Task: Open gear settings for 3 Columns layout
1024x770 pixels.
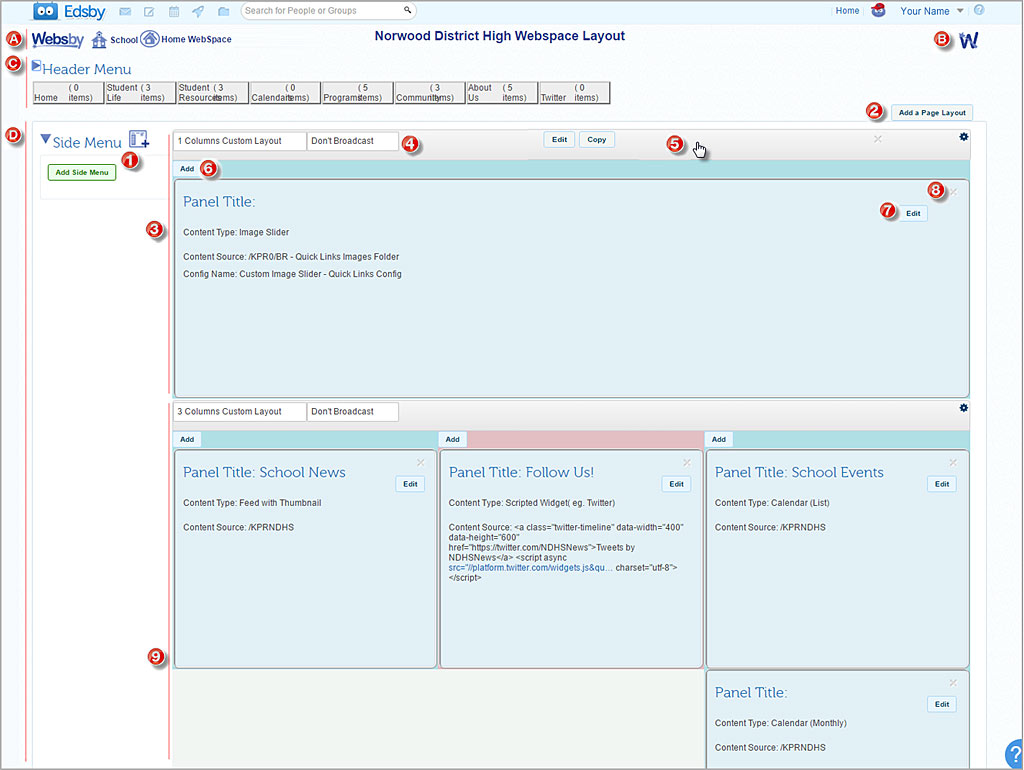Action: 963,408
